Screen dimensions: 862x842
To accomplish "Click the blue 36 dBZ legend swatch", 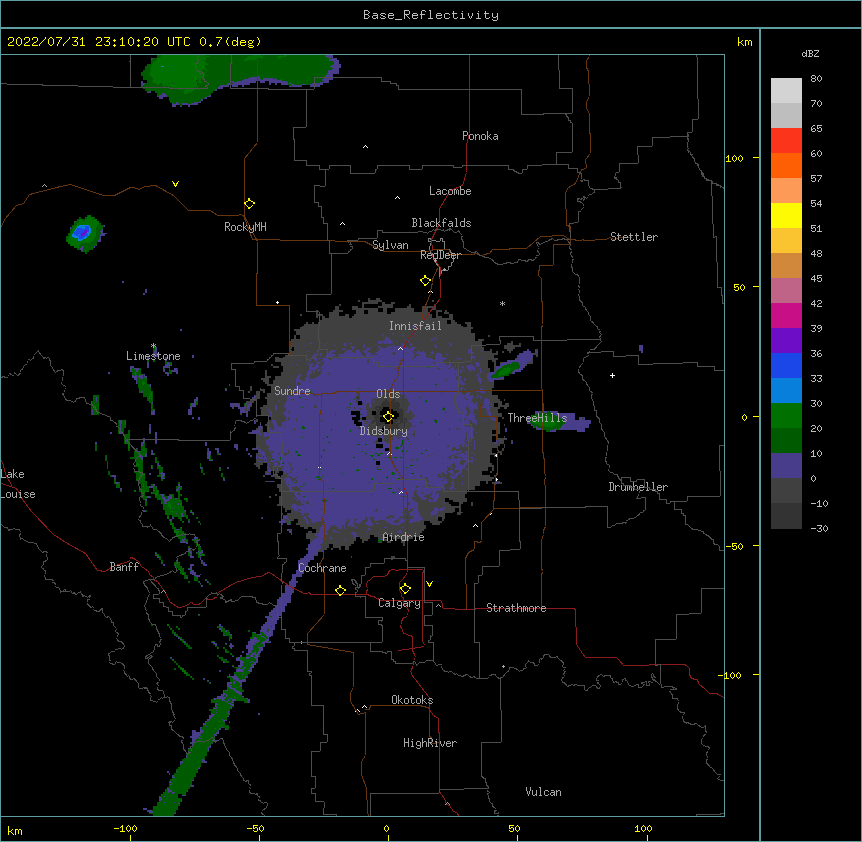I will (x=786, y=365).
